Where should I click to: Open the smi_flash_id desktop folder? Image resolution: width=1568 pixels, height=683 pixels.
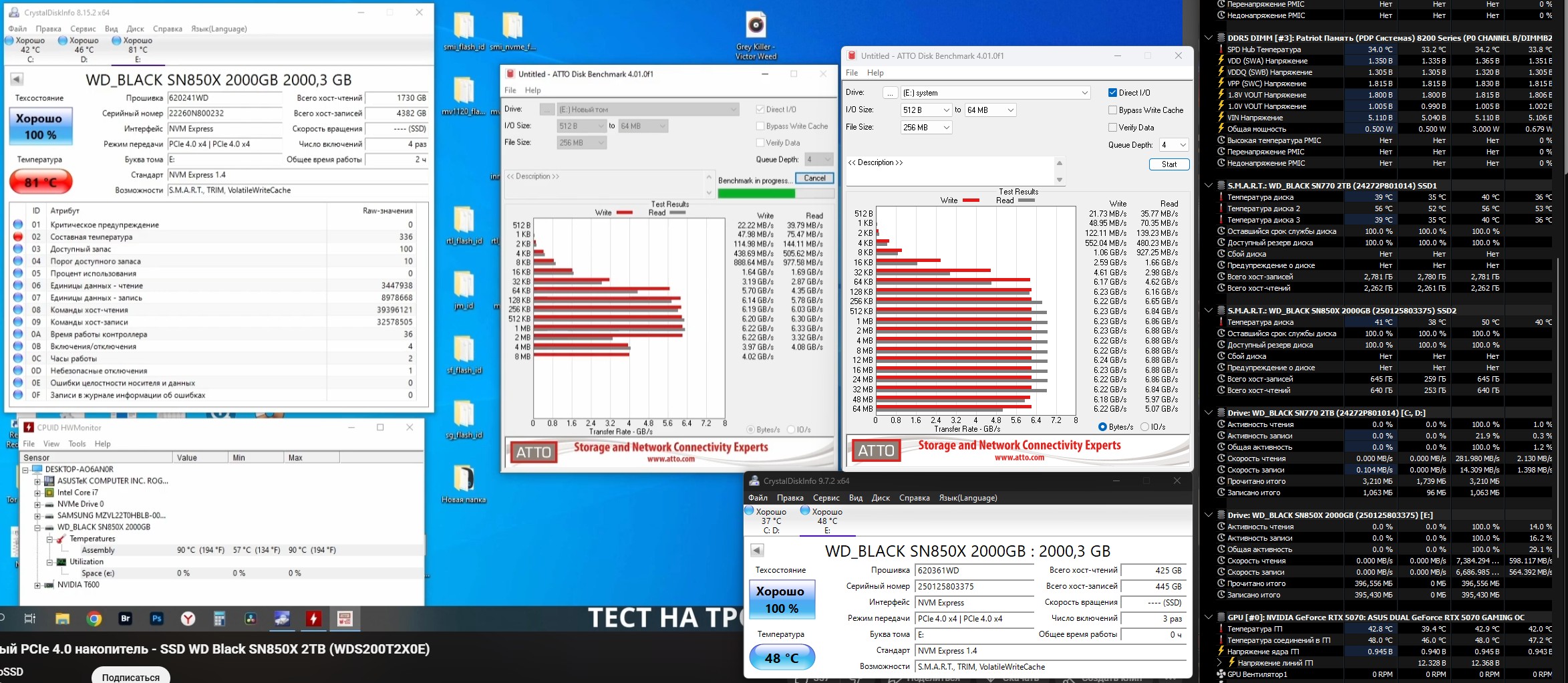(464, 31)
